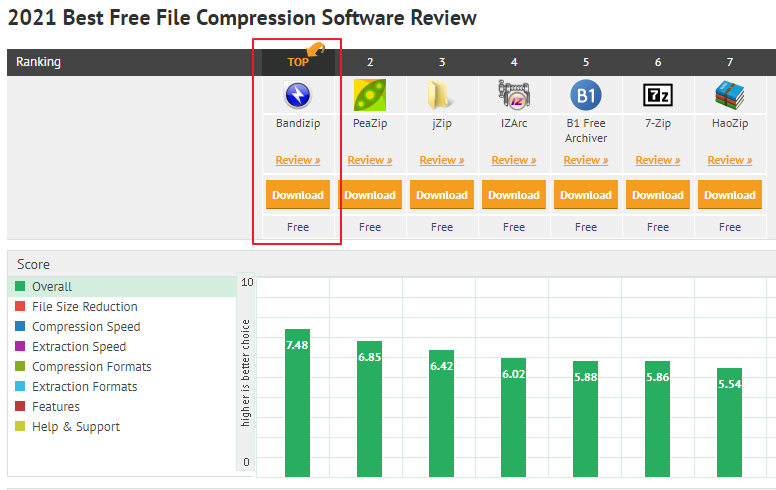Open the PeaZip Review link
The image size is (776, 490).
370,160
